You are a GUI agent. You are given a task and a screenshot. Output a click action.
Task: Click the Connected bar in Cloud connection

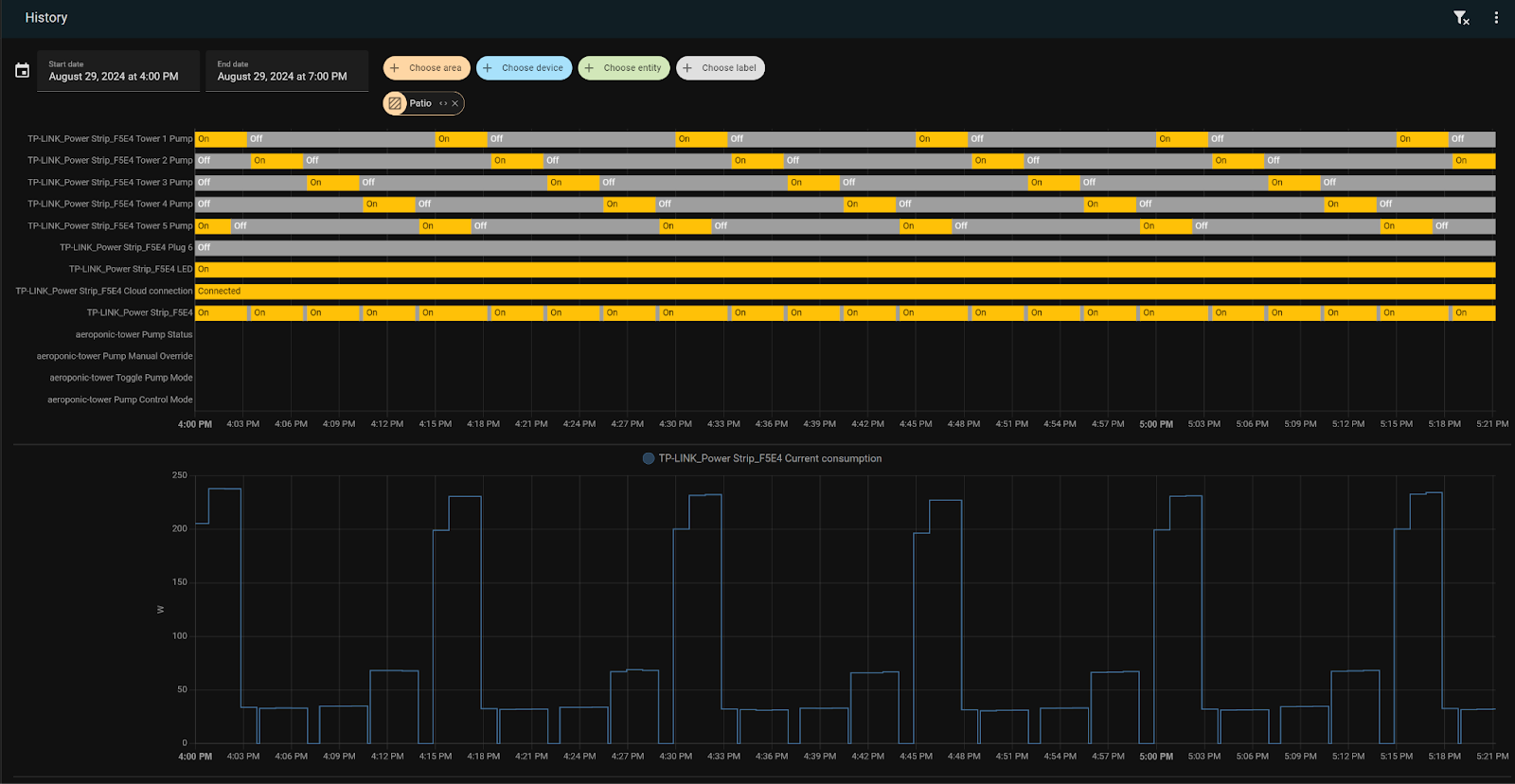coord(845,292)
